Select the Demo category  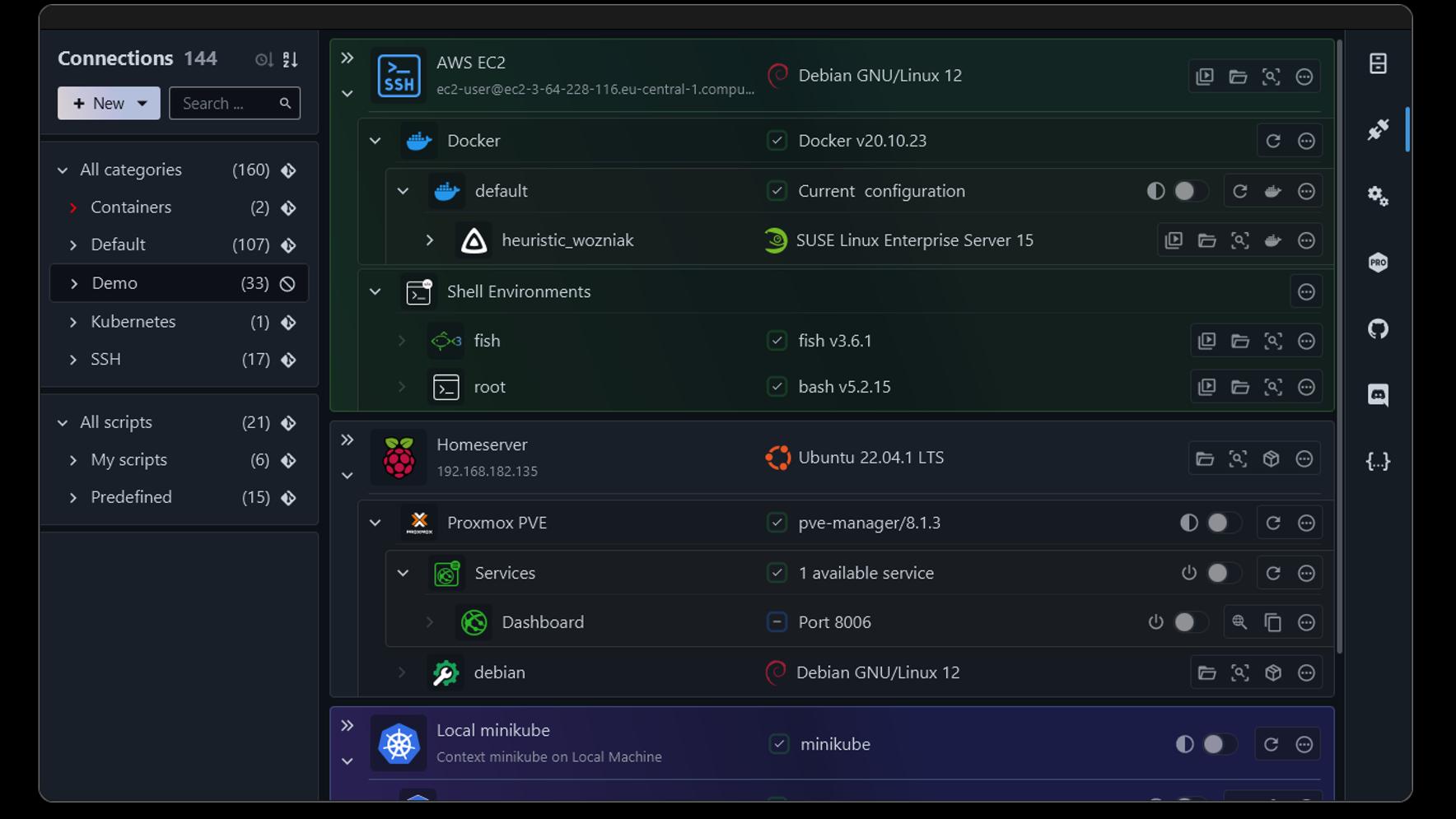click(179, 283)
